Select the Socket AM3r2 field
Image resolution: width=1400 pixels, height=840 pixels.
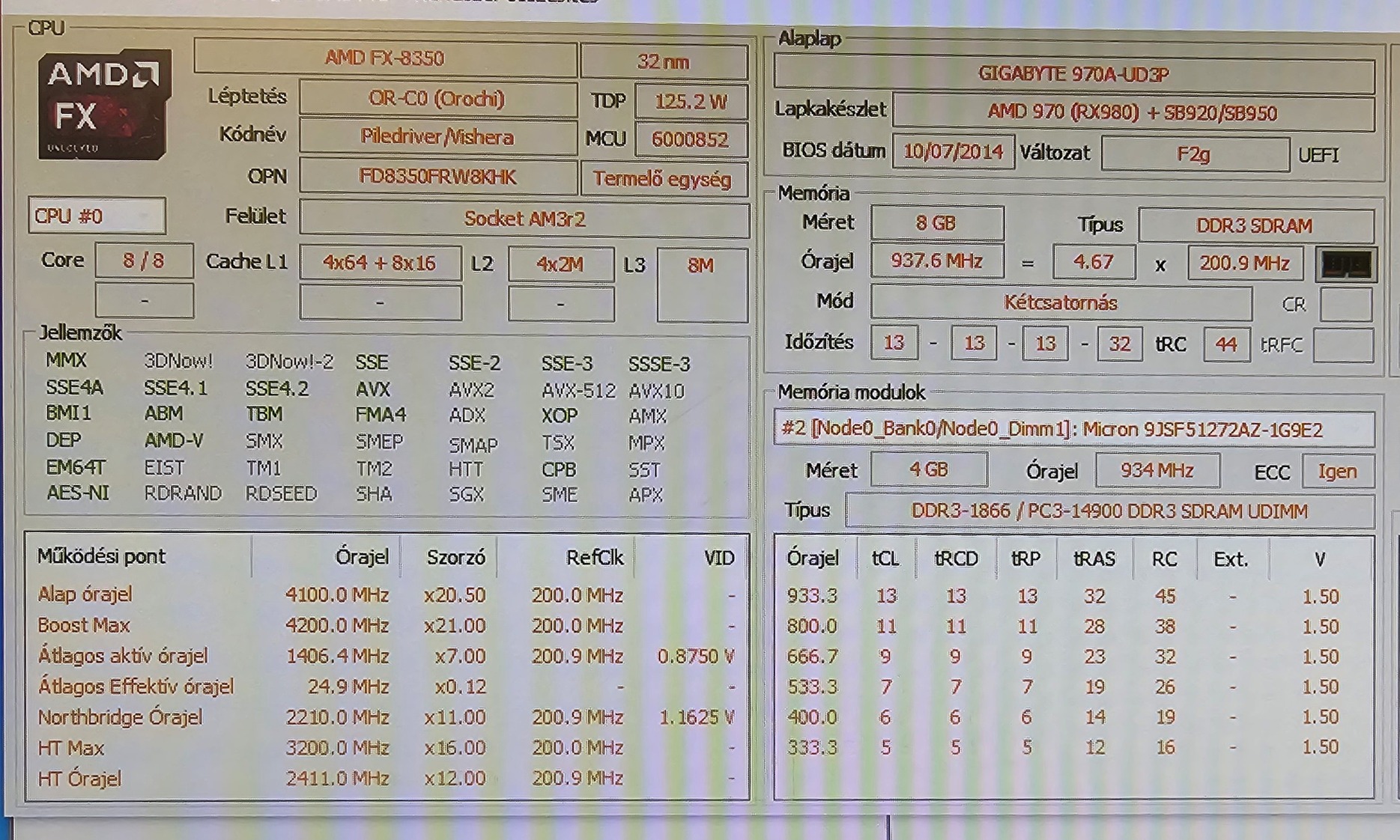pyautogui.click(x=524, y=219)
